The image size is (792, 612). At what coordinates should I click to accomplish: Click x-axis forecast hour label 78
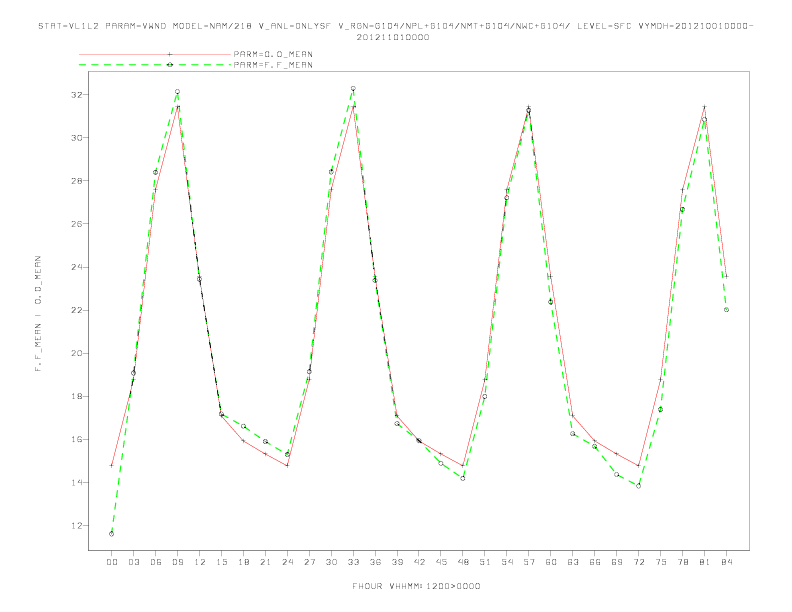tap(682, 562)
